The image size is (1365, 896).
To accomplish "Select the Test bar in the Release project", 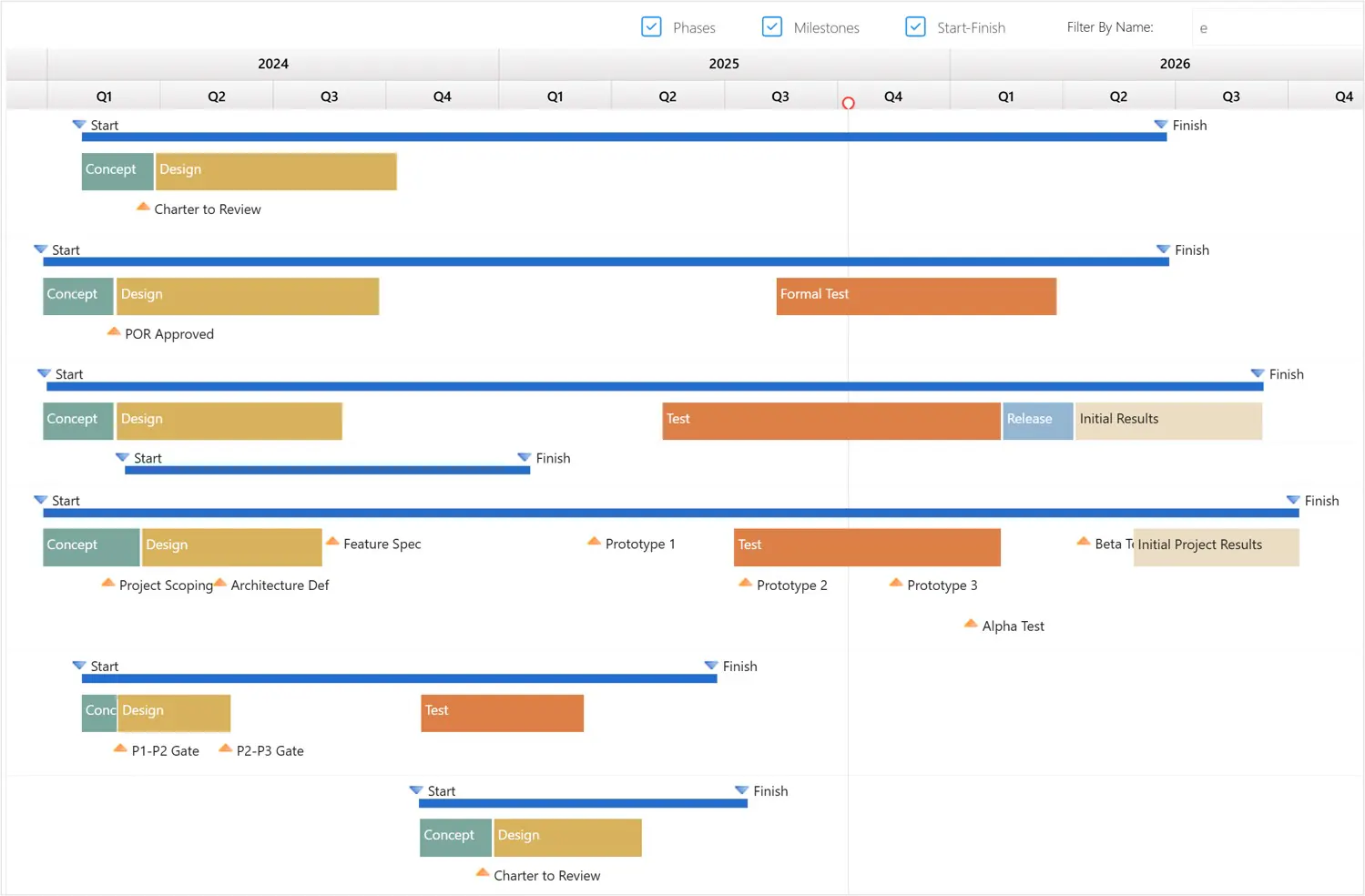I will pyautogui.click(x=831, y=421).
